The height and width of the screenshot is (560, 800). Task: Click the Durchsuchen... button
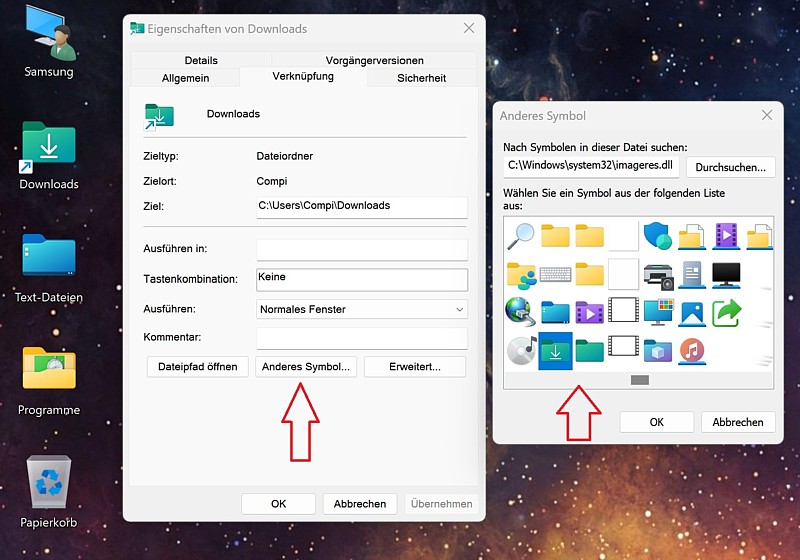[x=731, y=167]
